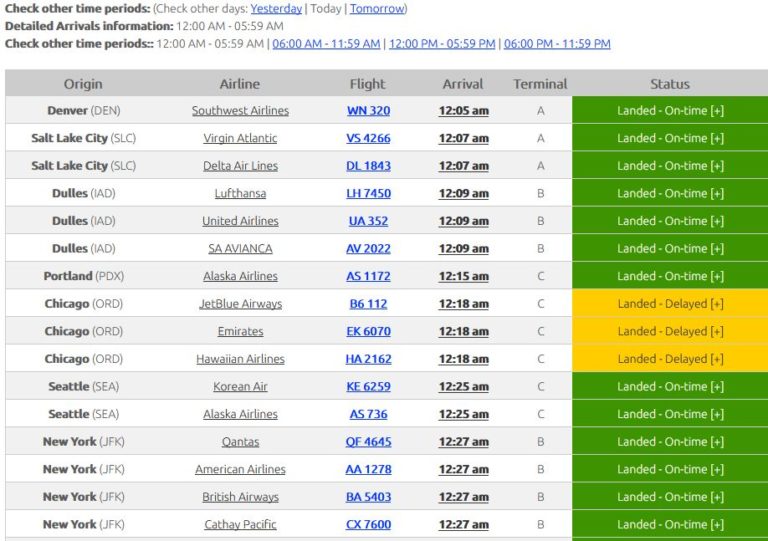Click arrival time for flight B6 112
Viewport: 768px width, 541px height.
463,304
